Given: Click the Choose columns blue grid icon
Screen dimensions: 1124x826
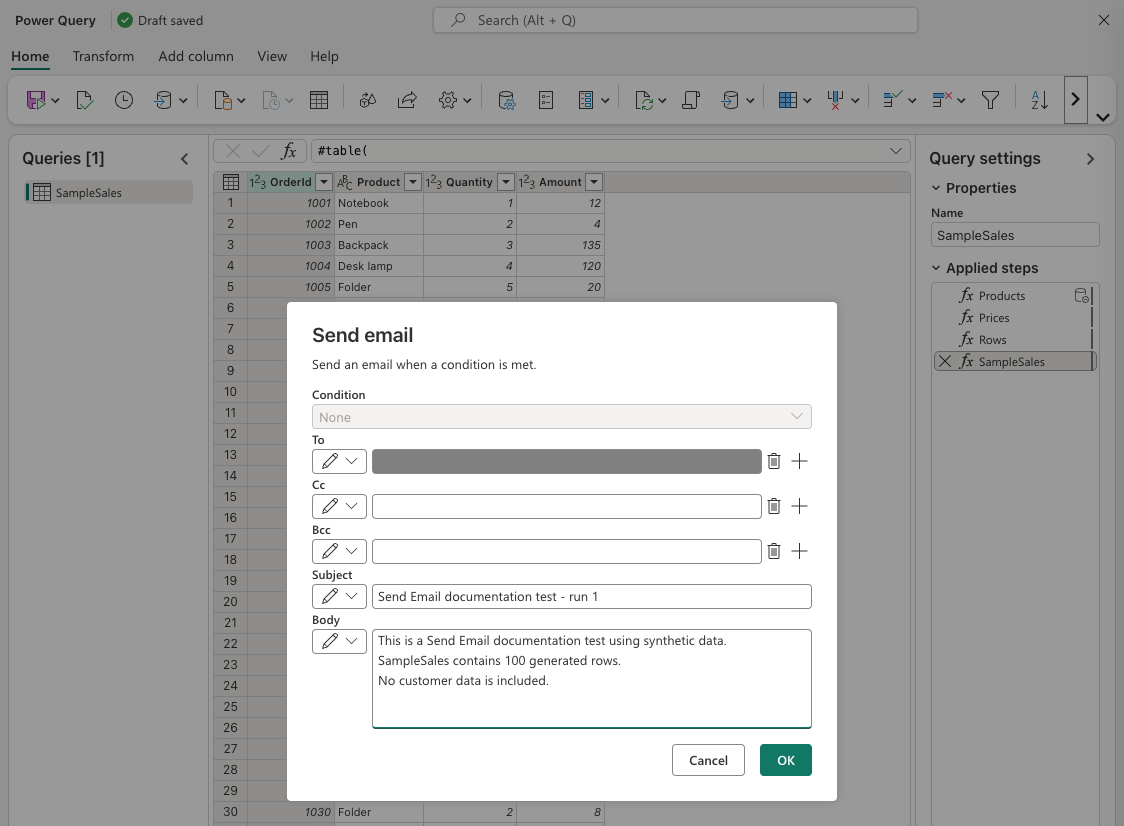Looking at the screenshot, I should point(788,100).
